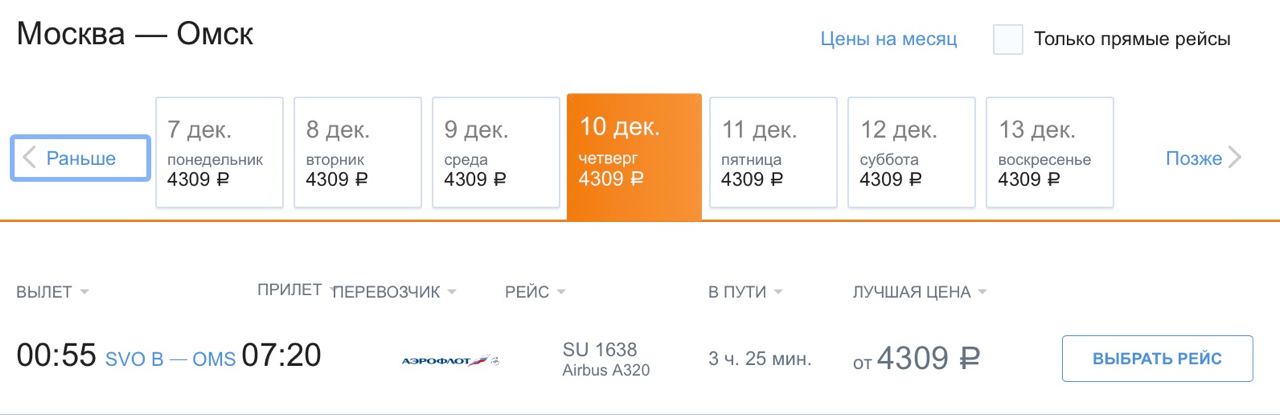Select the 11 дек. пятница date
This screenshot has width=1280, height=415.
coord(773,152)
